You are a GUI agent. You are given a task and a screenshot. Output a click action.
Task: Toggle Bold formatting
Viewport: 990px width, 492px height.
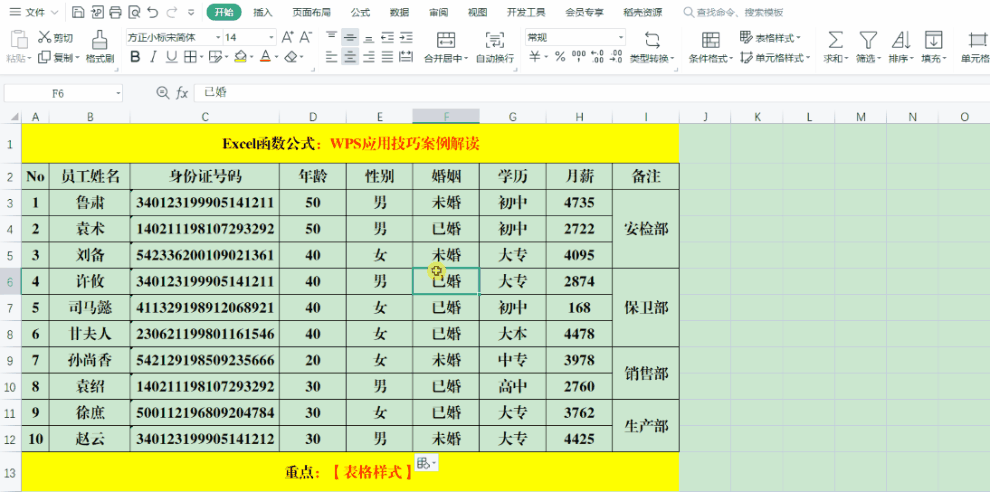pyautogui.click(x=132, y=57)
